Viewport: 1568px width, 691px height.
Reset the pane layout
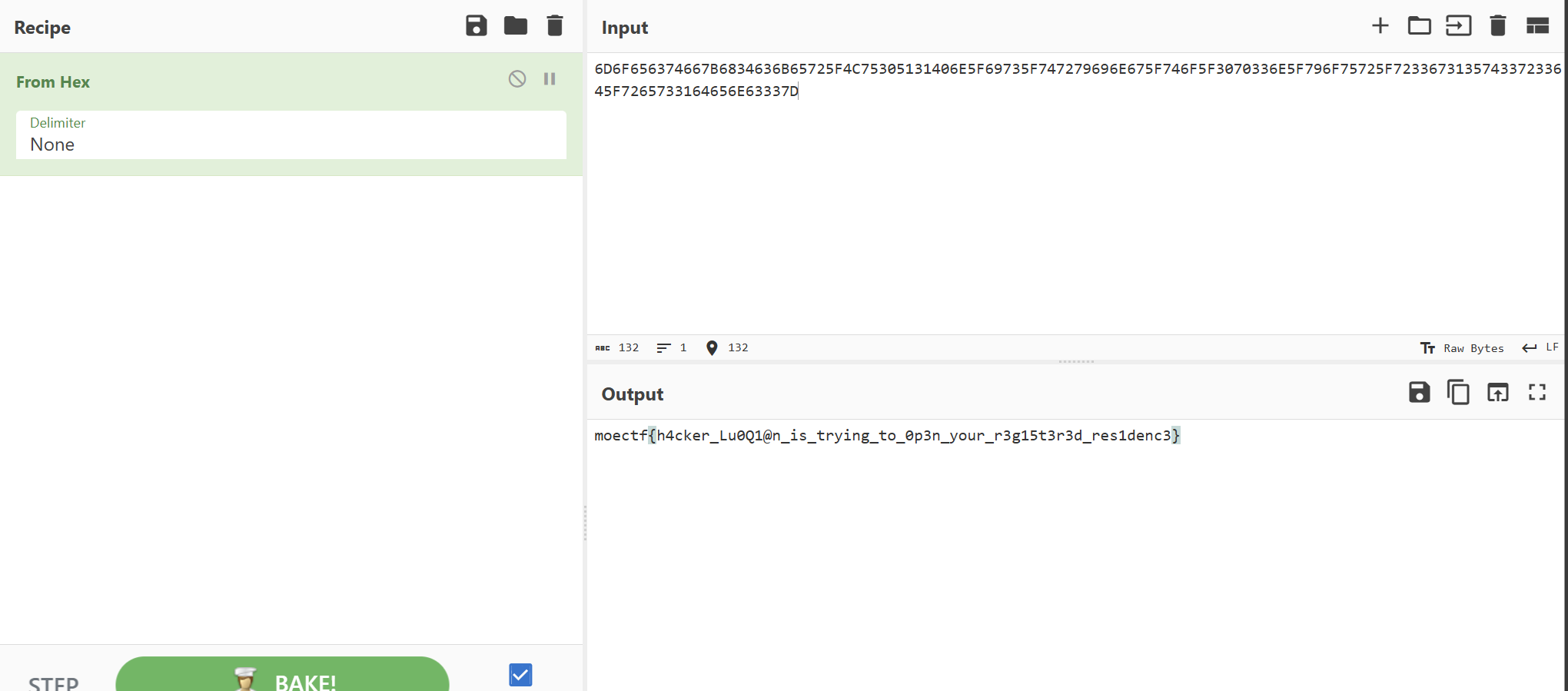pos(1537,26)
